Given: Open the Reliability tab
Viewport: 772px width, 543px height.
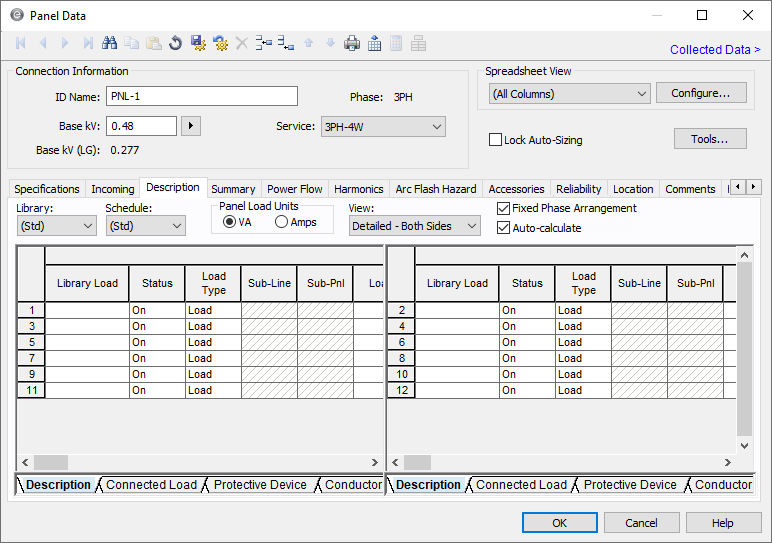Looking at the screenshot, I should click(x=579, y=189).
